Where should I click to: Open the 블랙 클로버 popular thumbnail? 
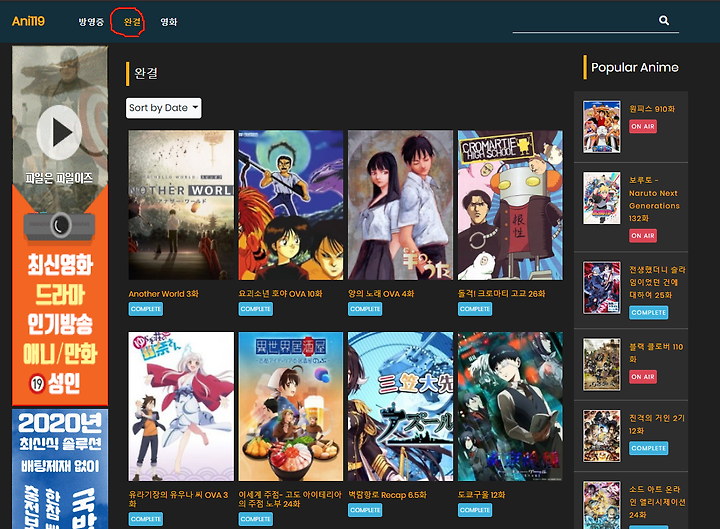pos(602,365)
